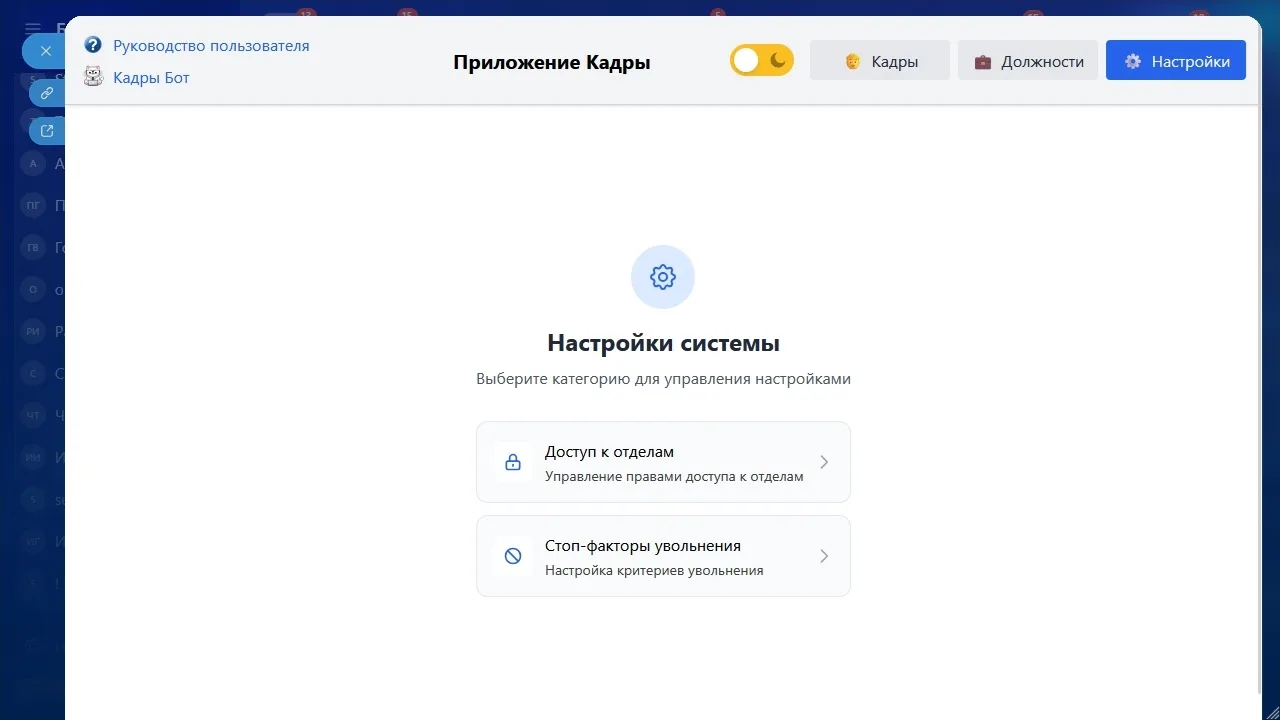Open the Кадры tab
This screenshot has height=720, width=1280.
coord(880,61)
